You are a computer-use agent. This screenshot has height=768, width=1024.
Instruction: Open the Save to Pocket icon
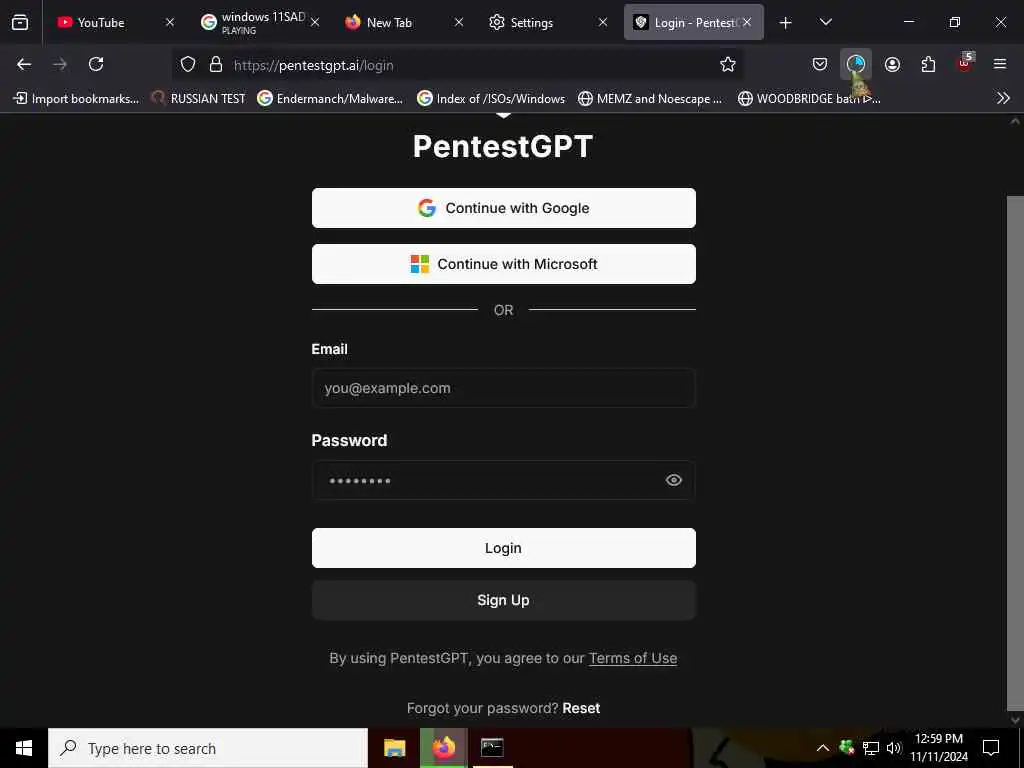click(820, 65)
